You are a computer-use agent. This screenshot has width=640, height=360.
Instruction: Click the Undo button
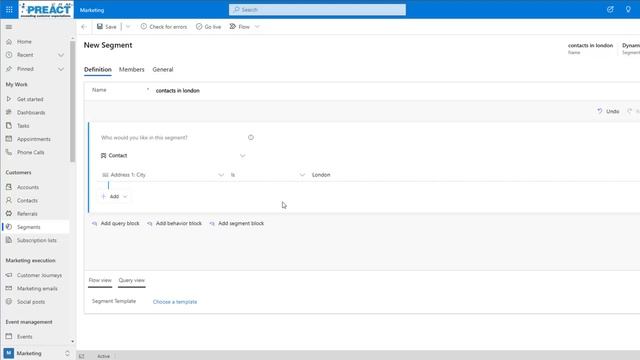608,111
